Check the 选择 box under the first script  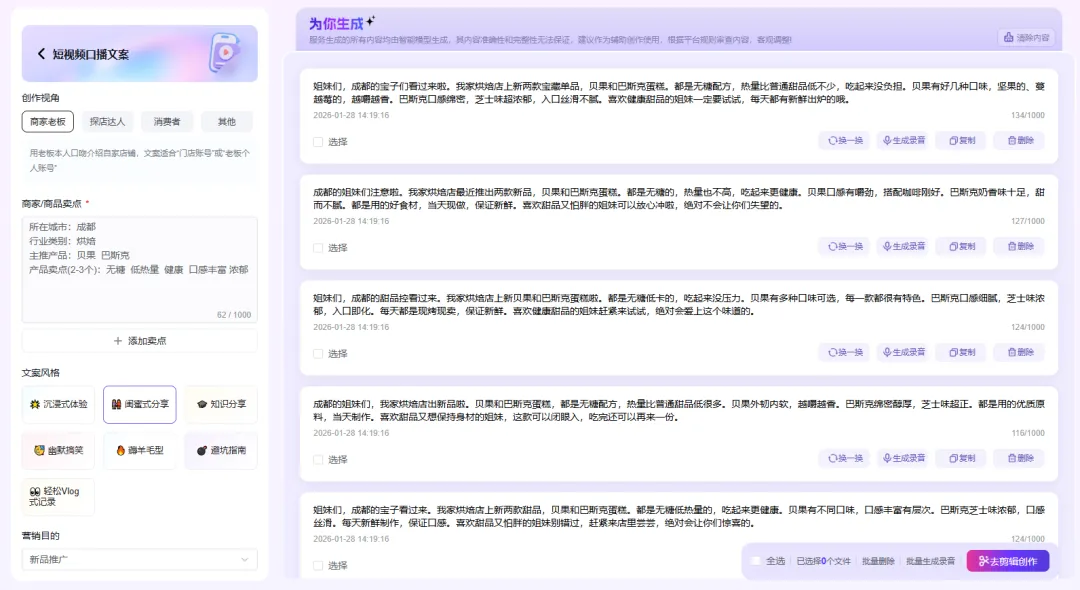point(317,141)
